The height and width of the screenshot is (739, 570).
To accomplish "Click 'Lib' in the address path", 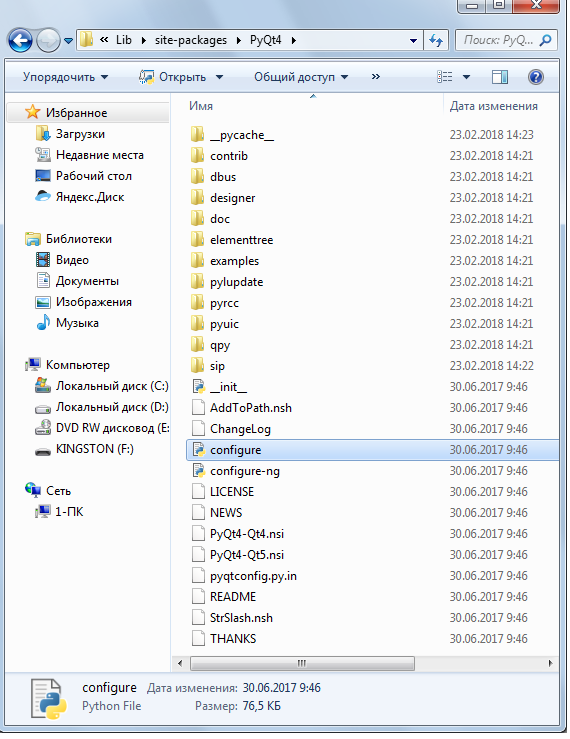I will tap(124, 40).
